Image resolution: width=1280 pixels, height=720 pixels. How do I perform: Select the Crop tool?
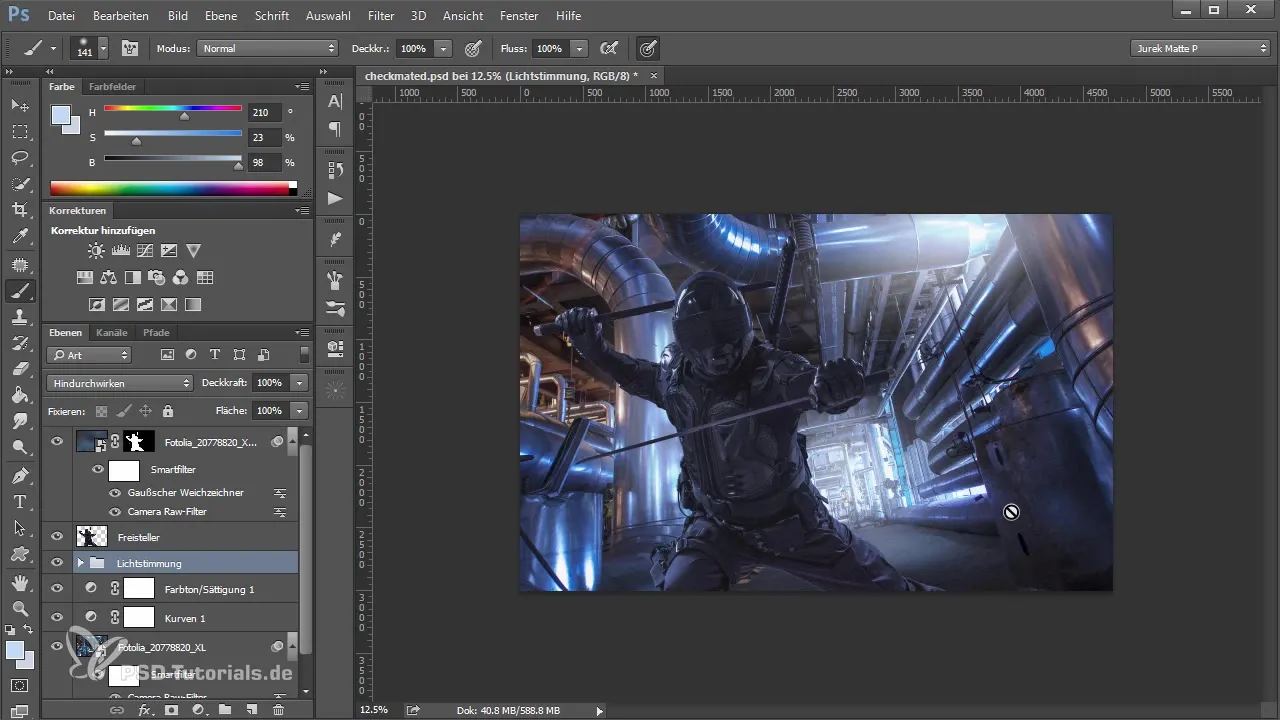tap(19, 210)
